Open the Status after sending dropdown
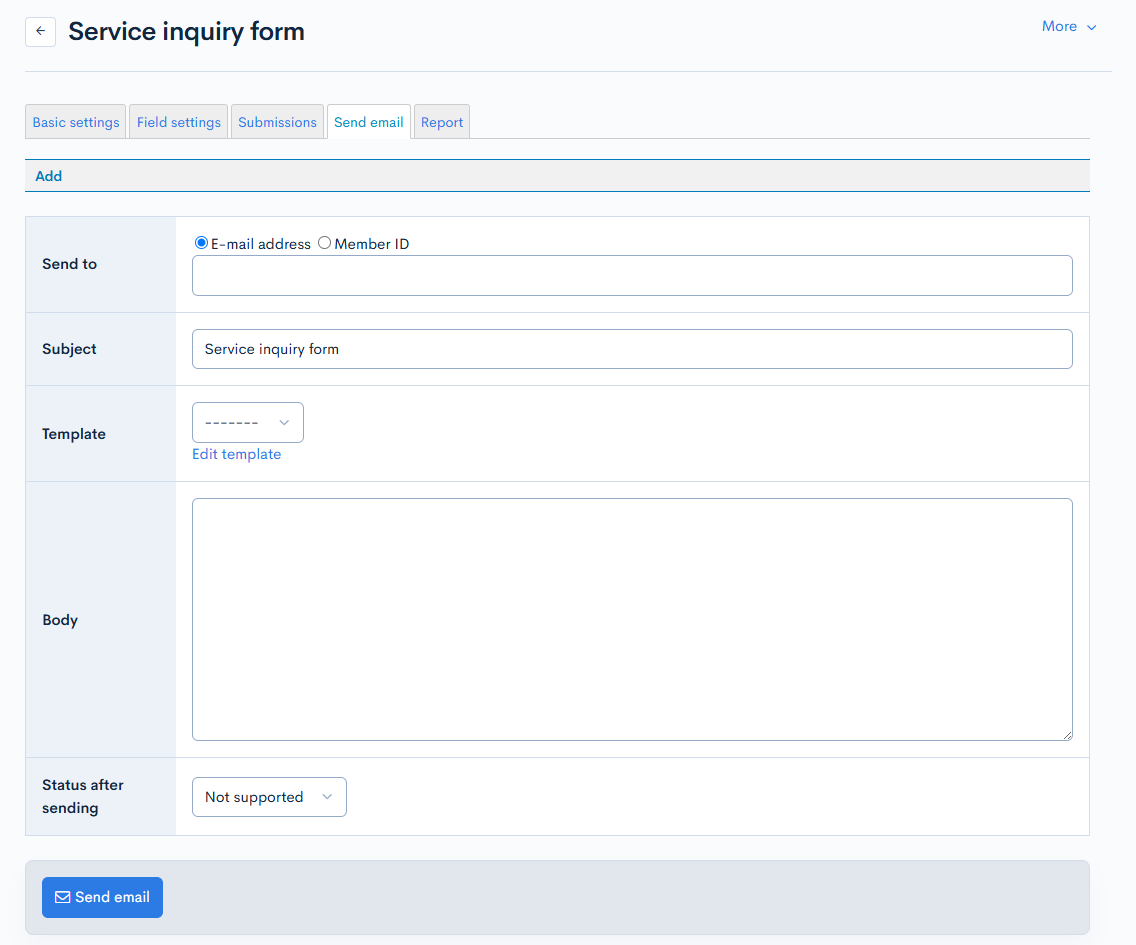This screenshot has height=945, width=1136. click(269, 797)
